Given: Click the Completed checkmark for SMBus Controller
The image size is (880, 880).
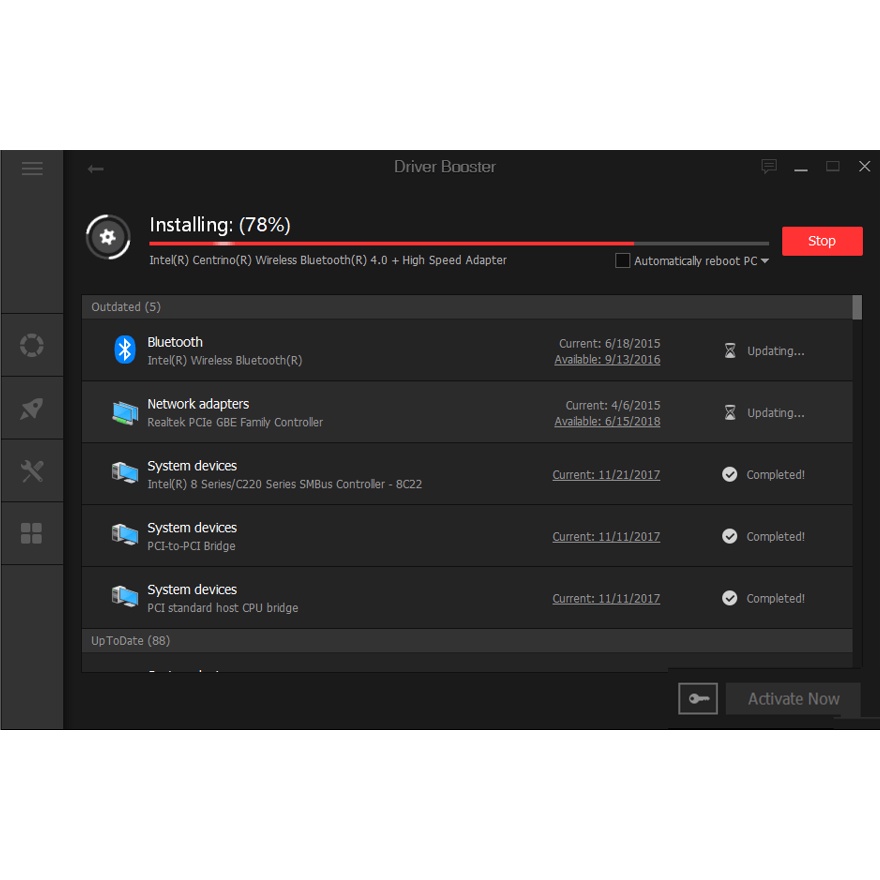Looking at the screenshot, I should (x=730, y=474).
